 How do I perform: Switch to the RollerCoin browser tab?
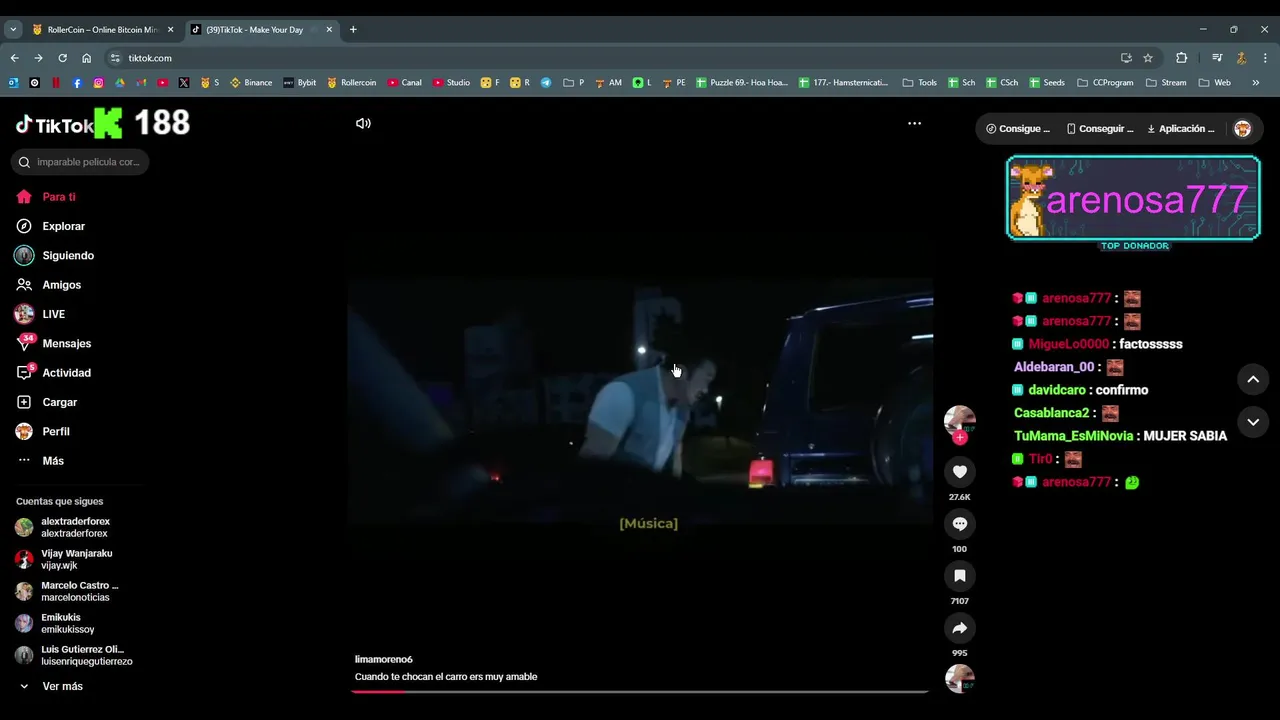102,30
